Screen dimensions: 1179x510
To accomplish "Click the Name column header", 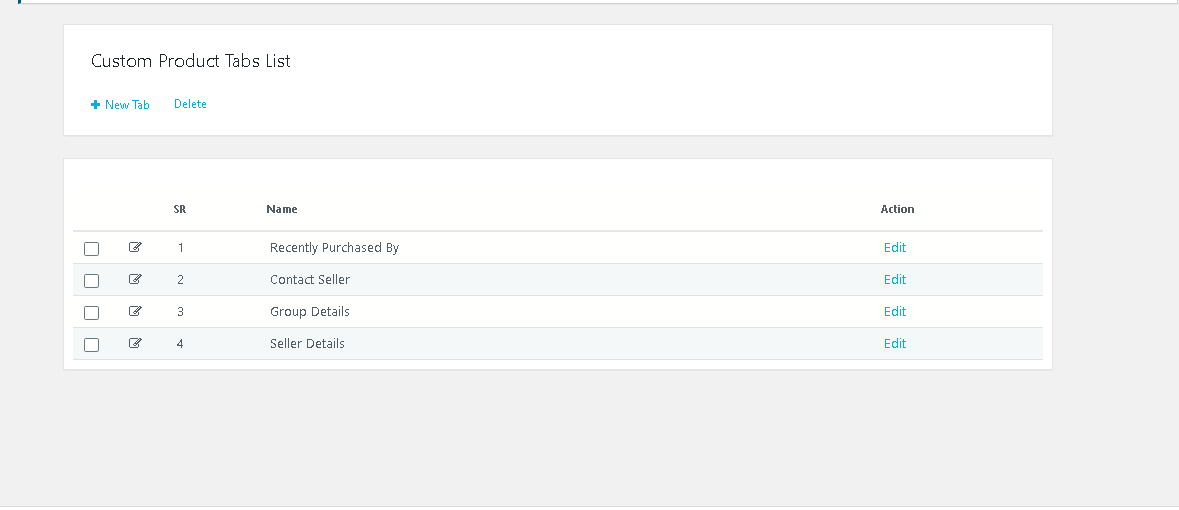I will tap(282, 210).
